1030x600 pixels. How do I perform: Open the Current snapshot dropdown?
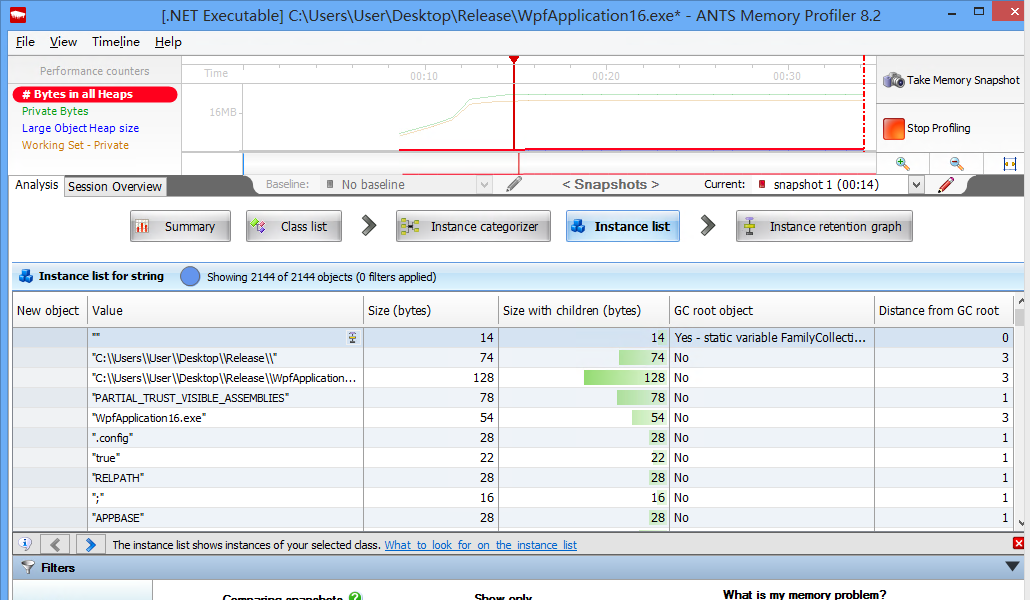pos(916,185)
